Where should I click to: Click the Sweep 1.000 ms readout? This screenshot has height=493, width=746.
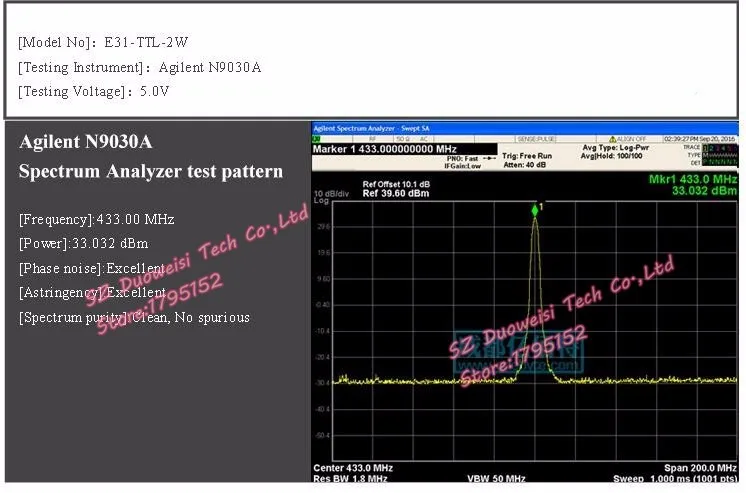(x=675, y=479)
